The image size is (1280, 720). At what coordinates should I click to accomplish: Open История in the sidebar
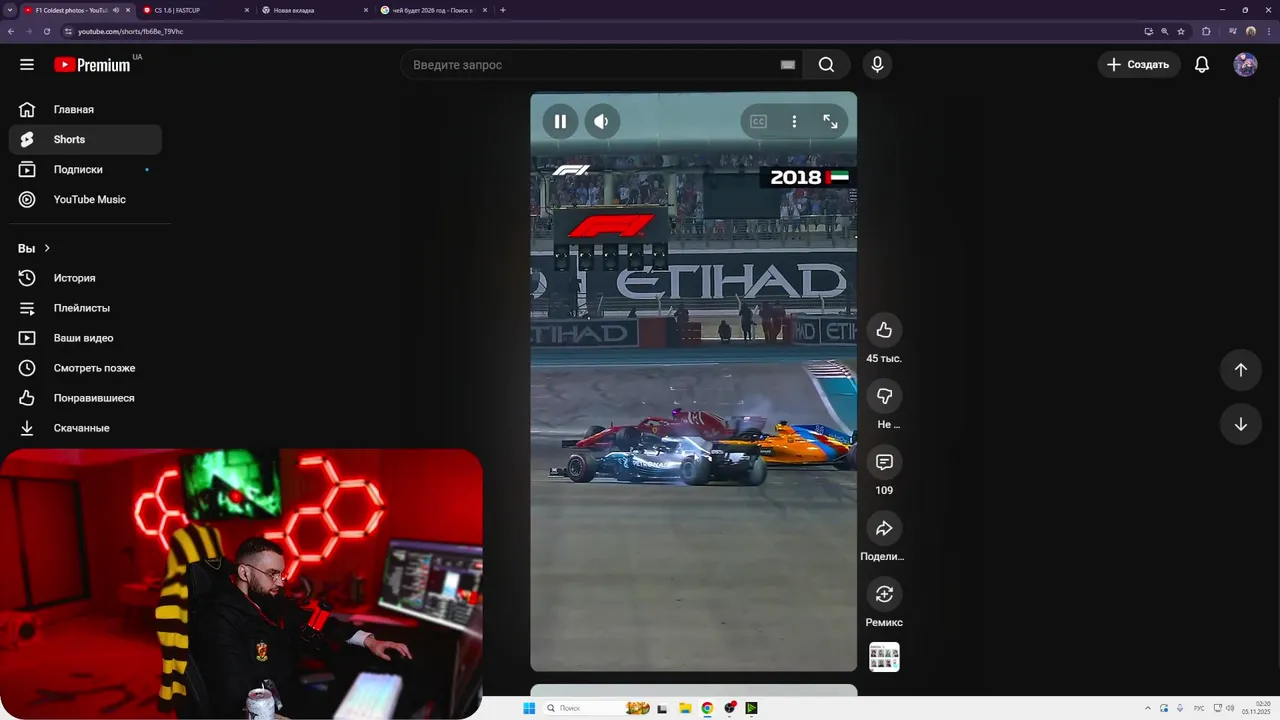[x=85, y=278]
